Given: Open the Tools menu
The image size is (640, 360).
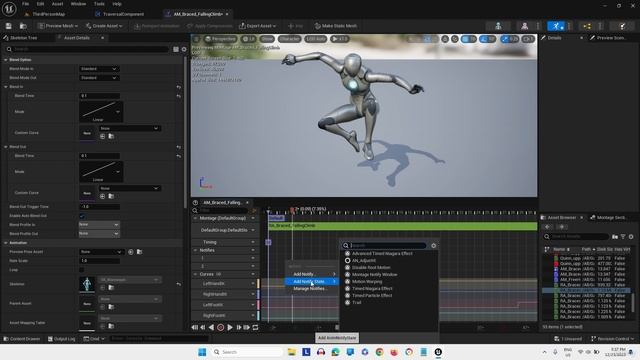Looking at the screenshot, I should coord(99,4).
